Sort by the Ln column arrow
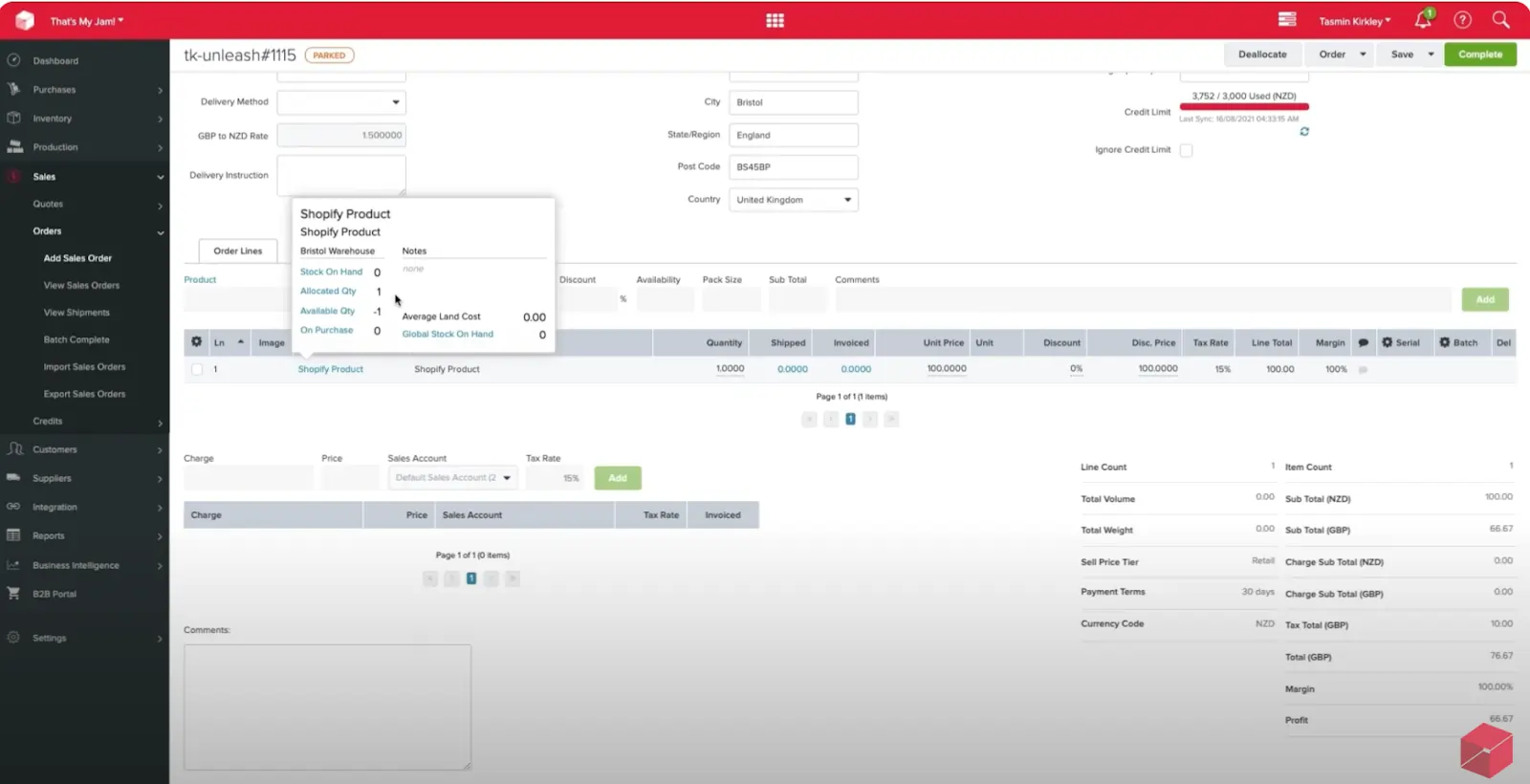The height and width of the screenshot is (784, 1530). tap(241, 342)
